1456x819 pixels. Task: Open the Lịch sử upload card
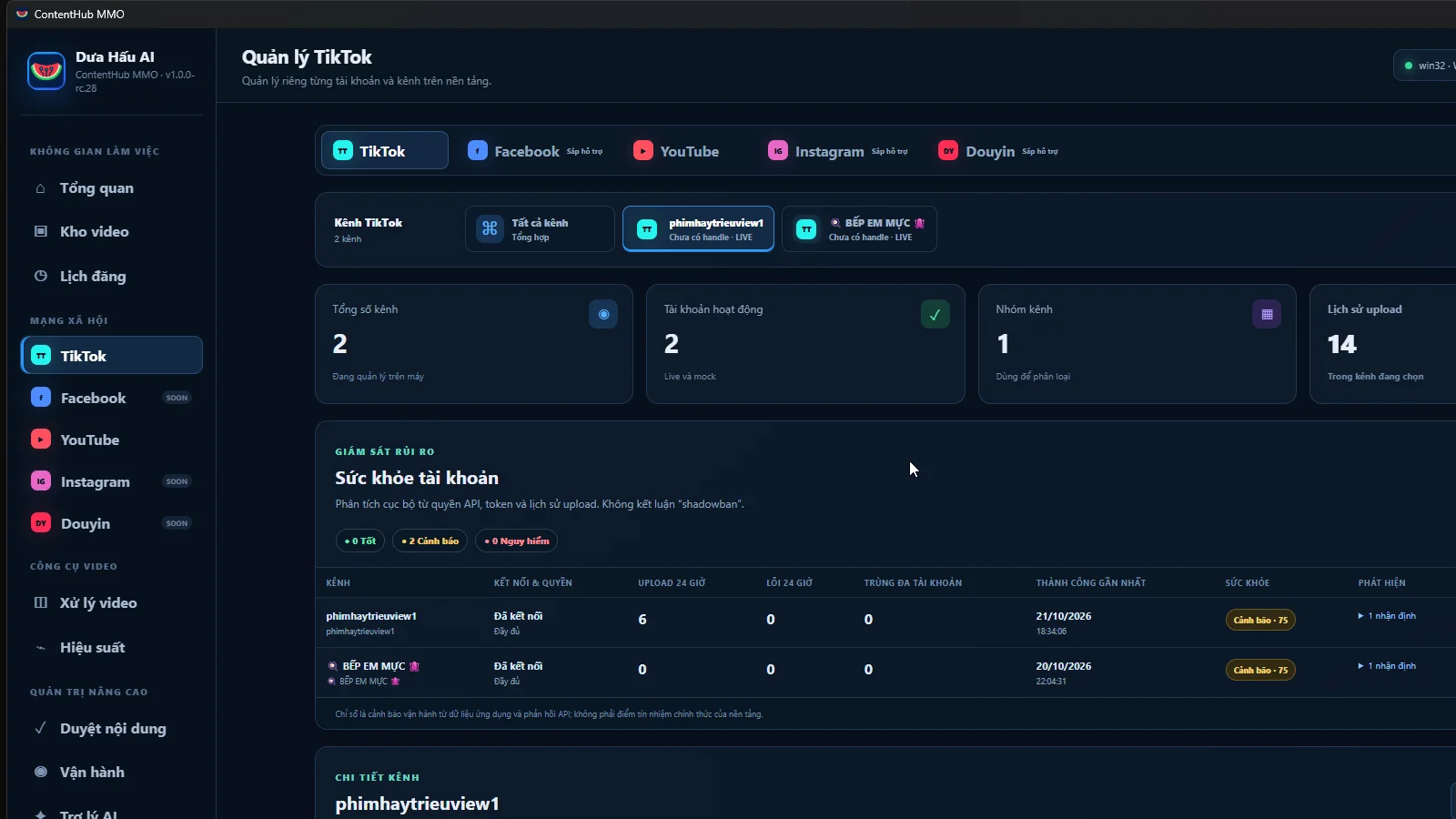(x=1383, y=344)
